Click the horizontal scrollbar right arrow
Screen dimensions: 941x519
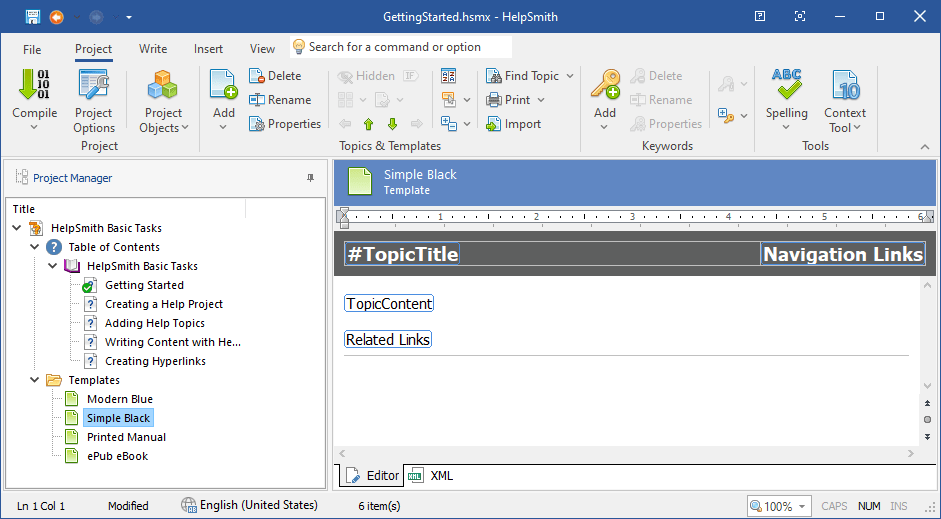point(911,454)
